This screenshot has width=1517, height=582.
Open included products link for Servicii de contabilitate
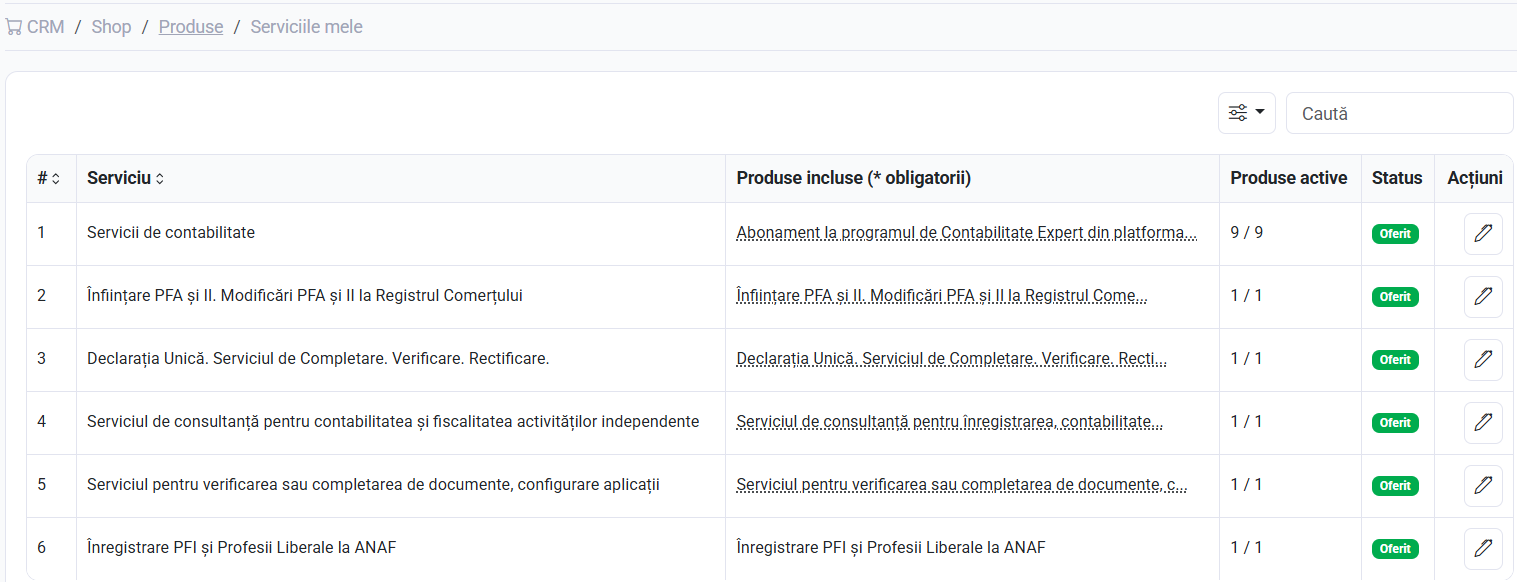966,233
